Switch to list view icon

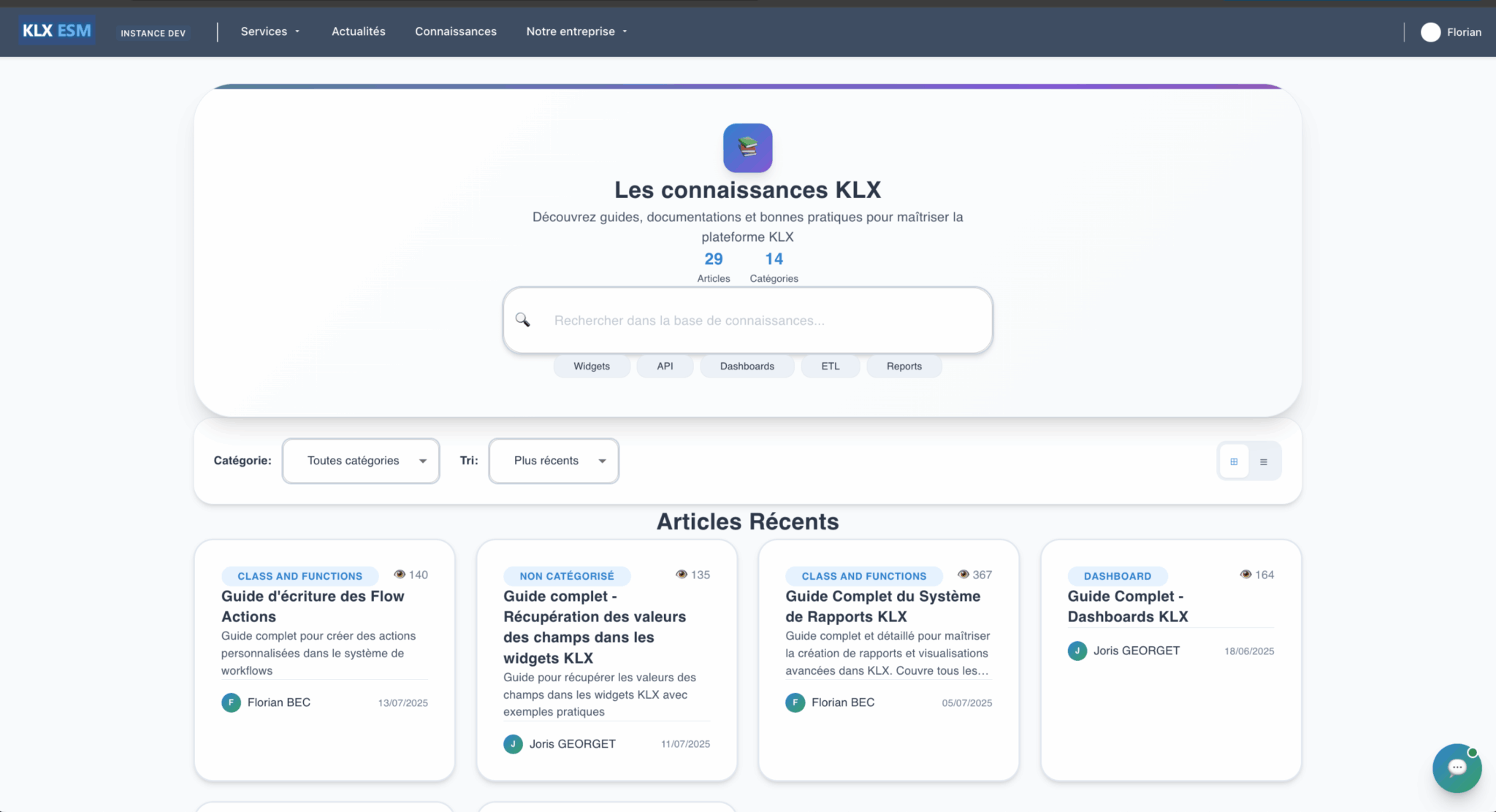[x=1264, y=461]
